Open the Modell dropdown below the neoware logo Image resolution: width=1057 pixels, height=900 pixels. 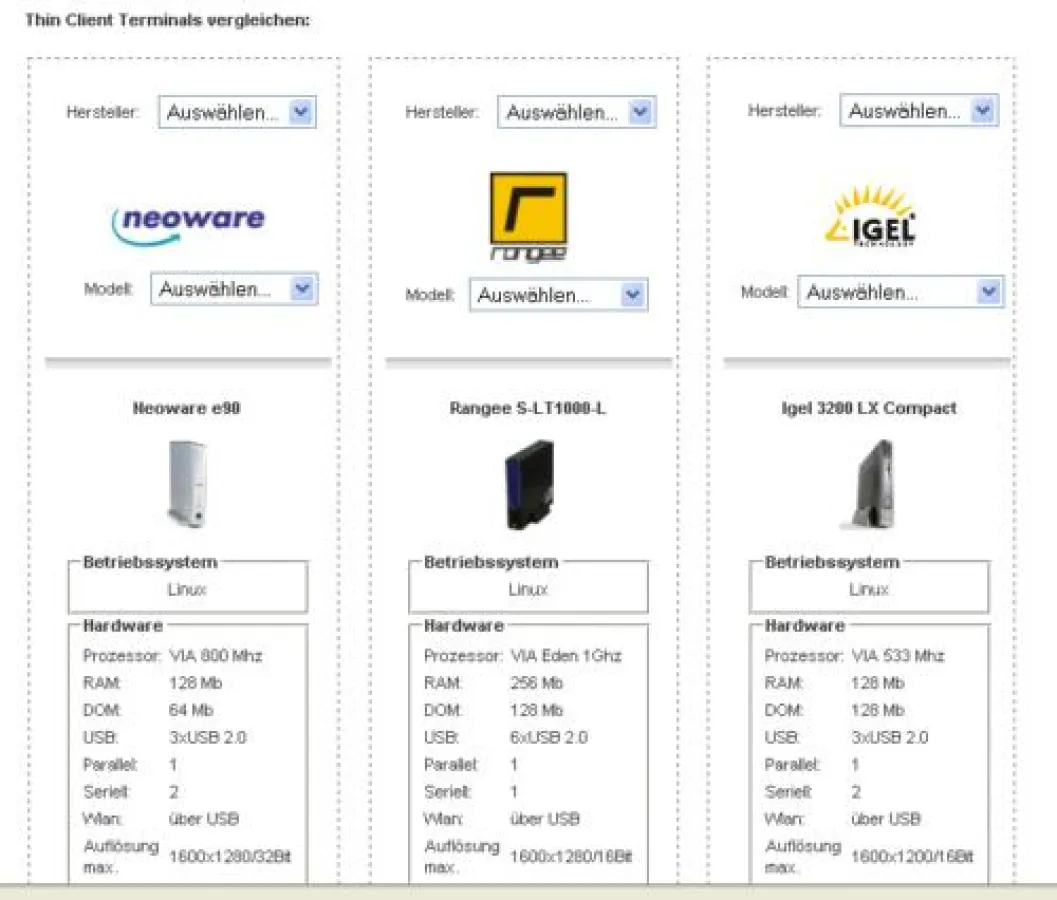click(x=233, y=289)
